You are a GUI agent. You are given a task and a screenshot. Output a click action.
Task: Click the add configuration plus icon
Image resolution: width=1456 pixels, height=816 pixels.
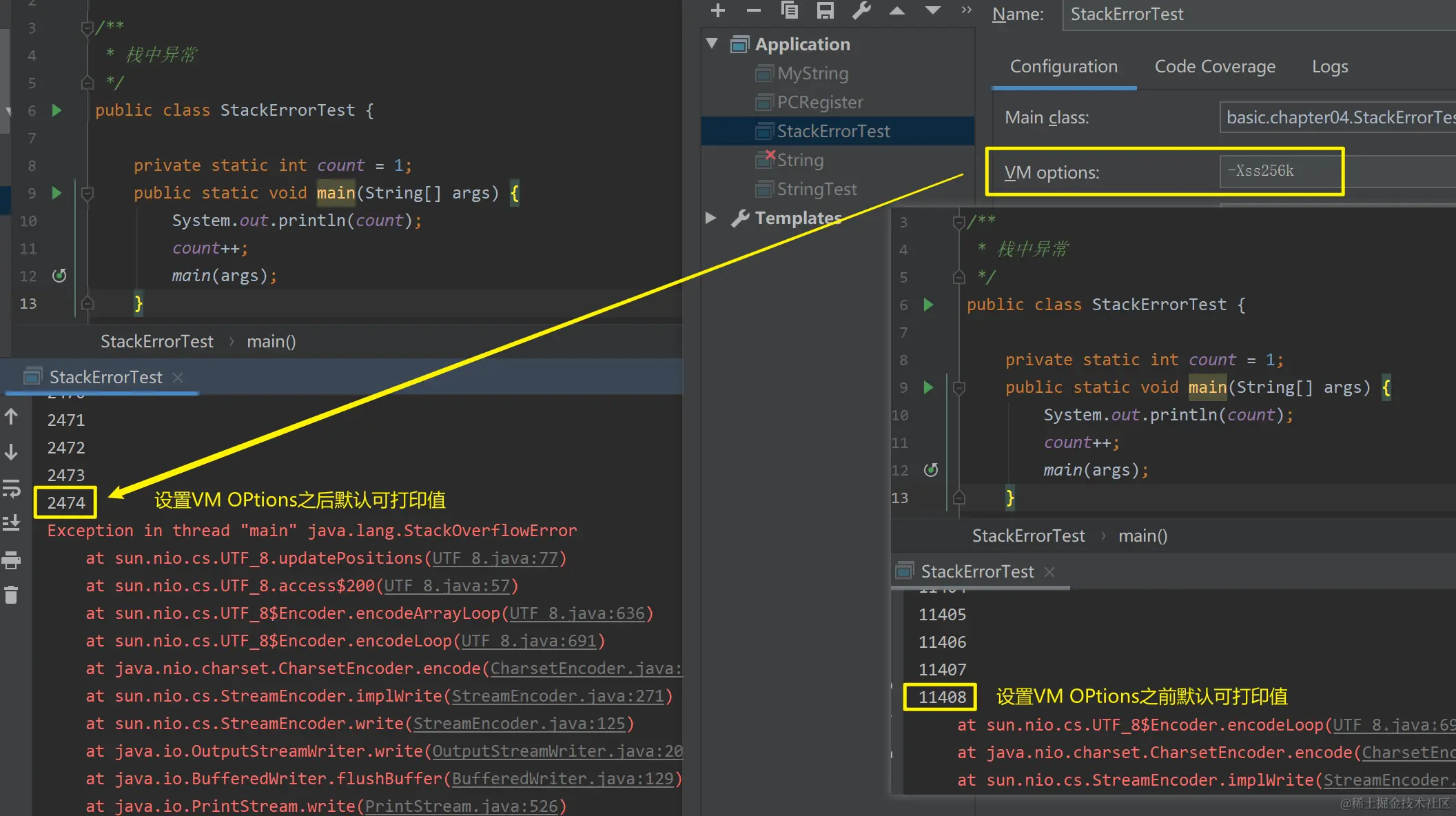pyautogui.click(x=717, y=10)
